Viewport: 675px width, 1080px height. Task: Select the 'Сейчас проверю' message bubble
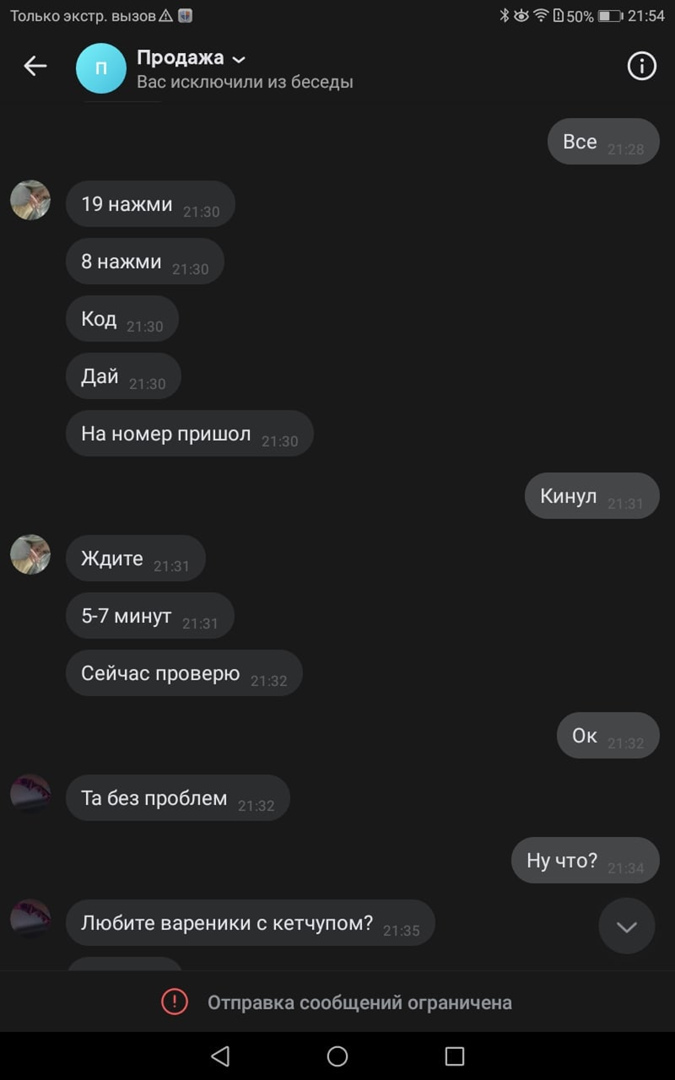coord(184,673)
